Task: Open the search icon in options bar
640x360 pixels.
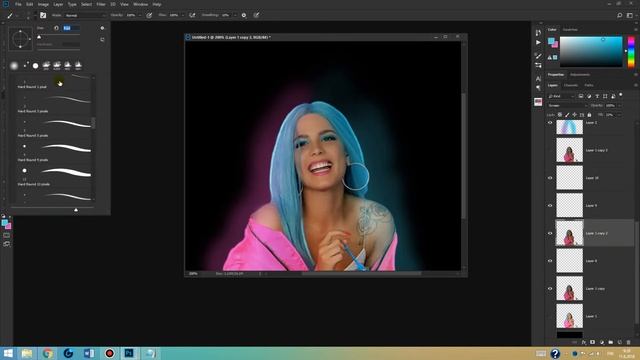Action: (620, 16)
